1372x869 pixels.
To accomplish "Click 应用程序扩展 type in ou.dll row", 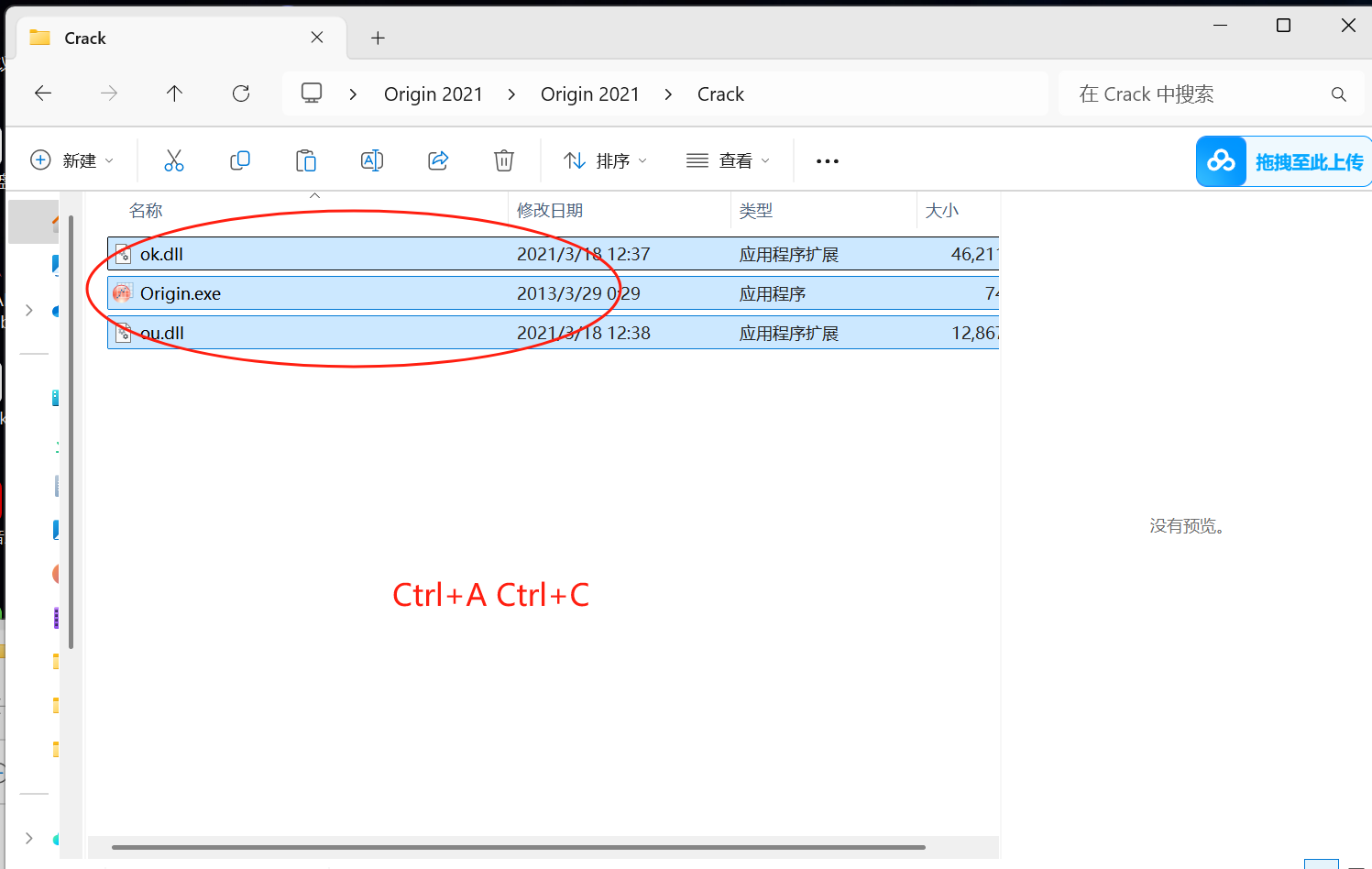I will click(789, 334).
